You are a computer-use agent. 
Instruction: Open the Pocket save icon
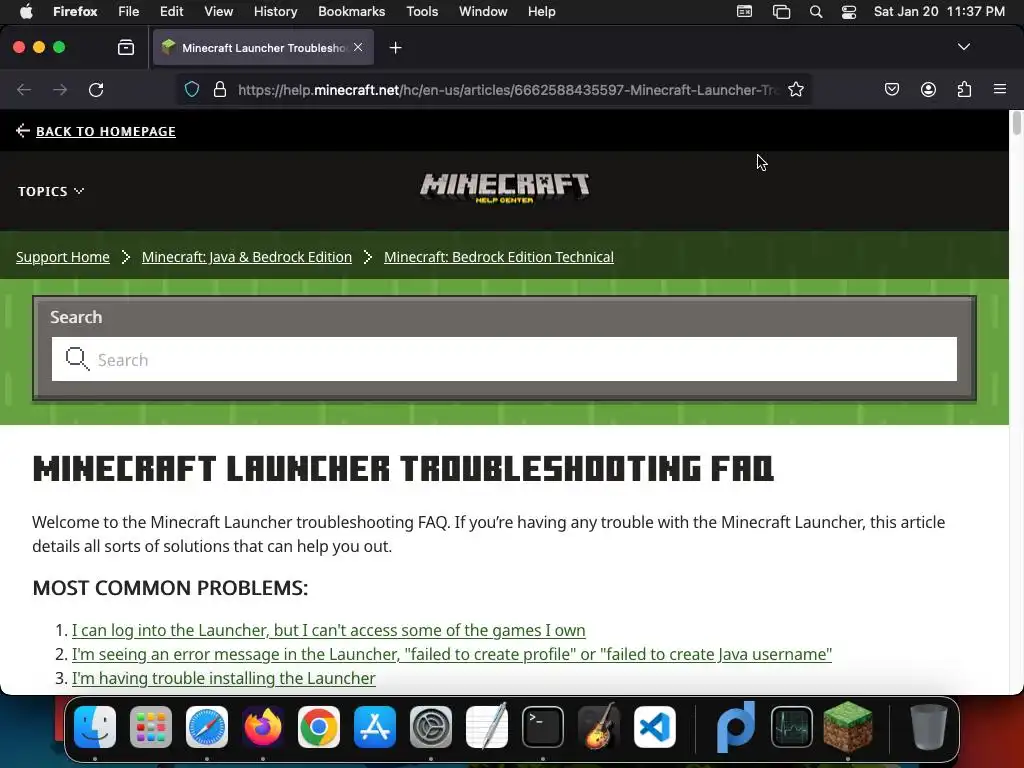(x=891, y=89)
